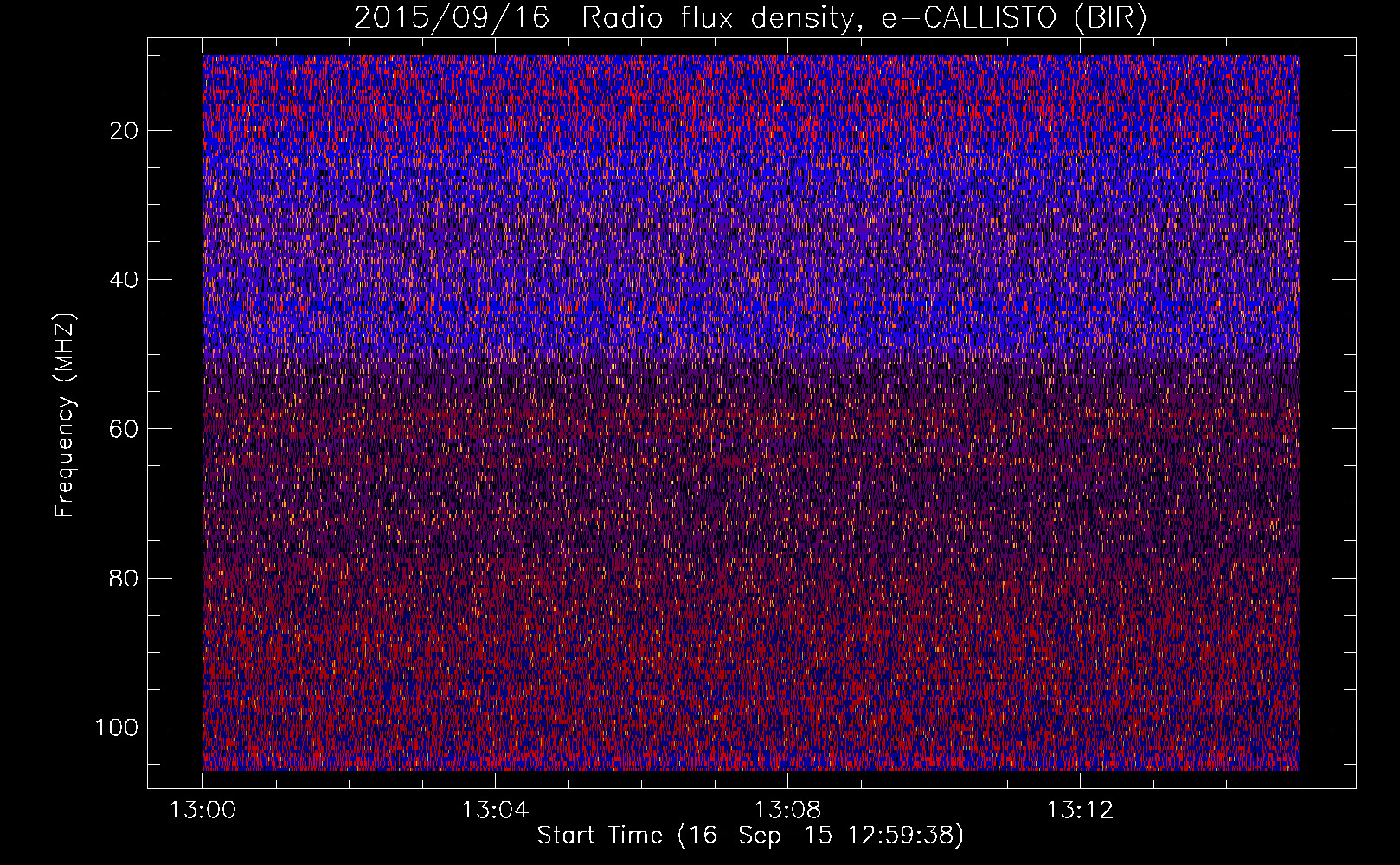Viewport: 1400px width, 865px height.
Task: Click the '60' frequency tick label
Action: pyautogui.click(x=124, y=429)
